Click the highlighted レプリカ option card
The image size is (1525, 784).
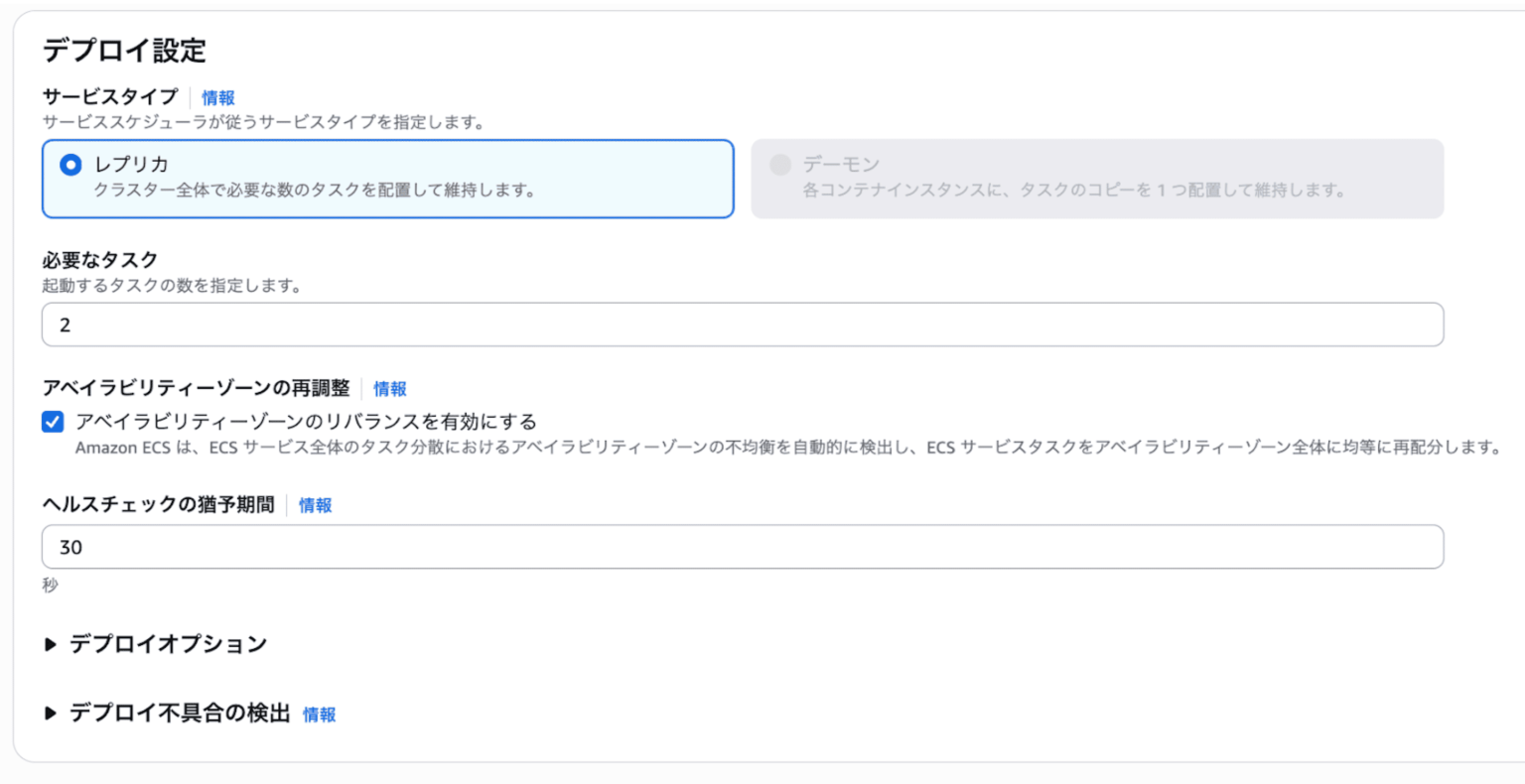(387, 179)
